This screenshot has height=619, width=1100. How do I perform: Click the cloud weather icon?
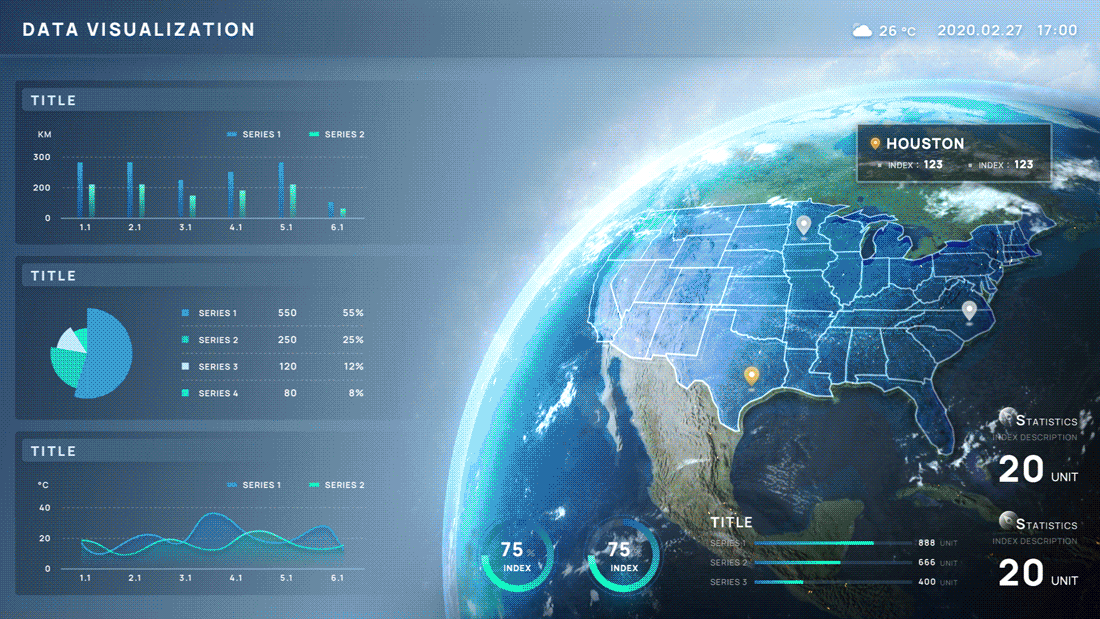[861, 31]
